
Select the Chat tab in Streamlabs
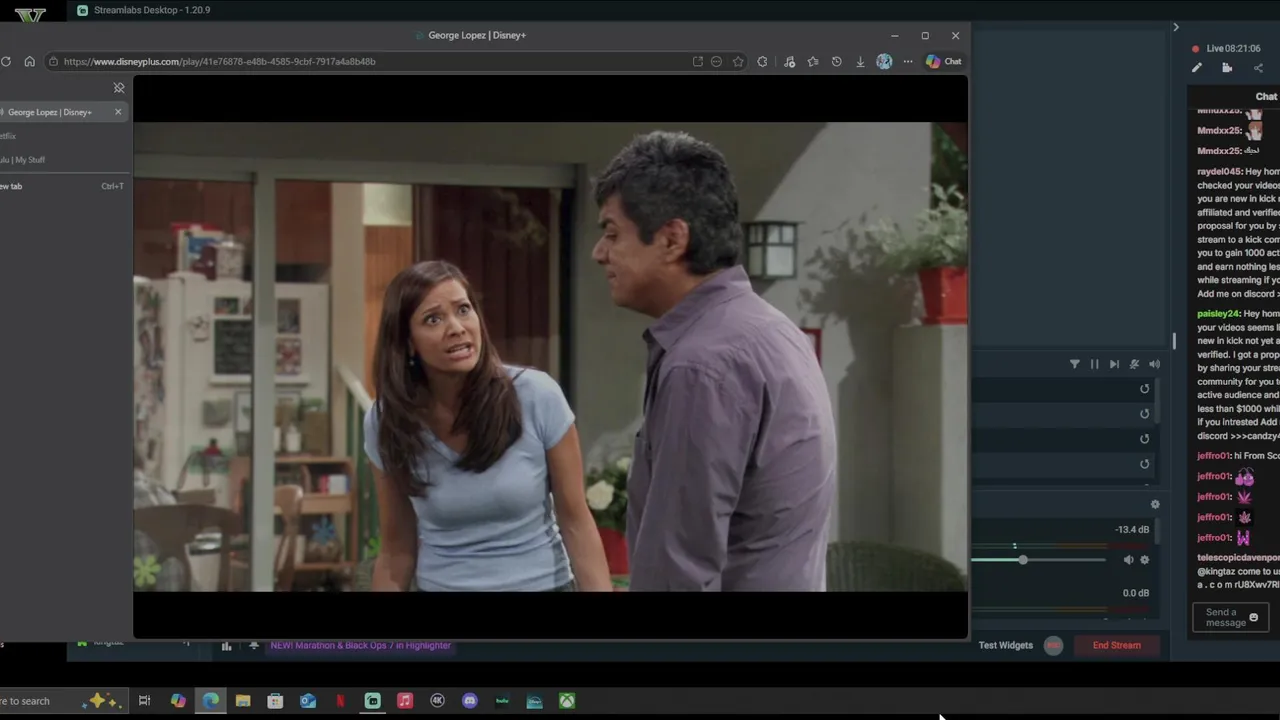pos(1266,97)
